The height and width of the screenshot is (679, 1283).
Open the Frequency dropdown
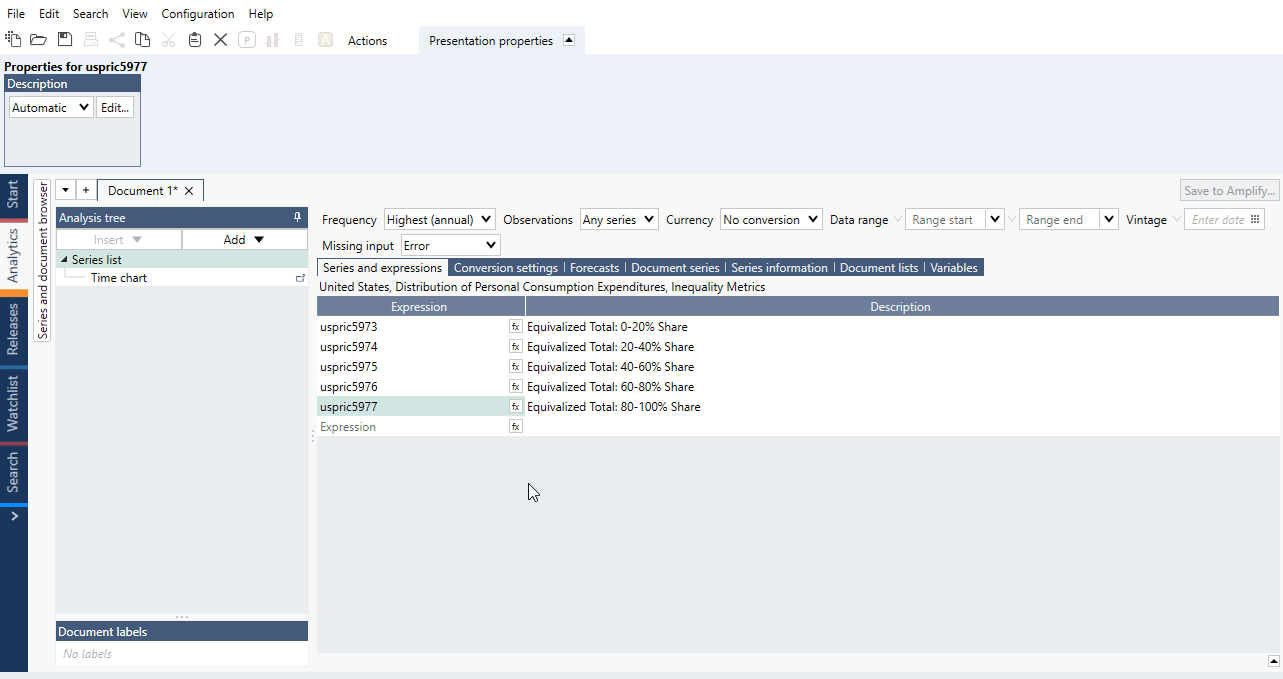pyautogui.click(x=439, y=220)
